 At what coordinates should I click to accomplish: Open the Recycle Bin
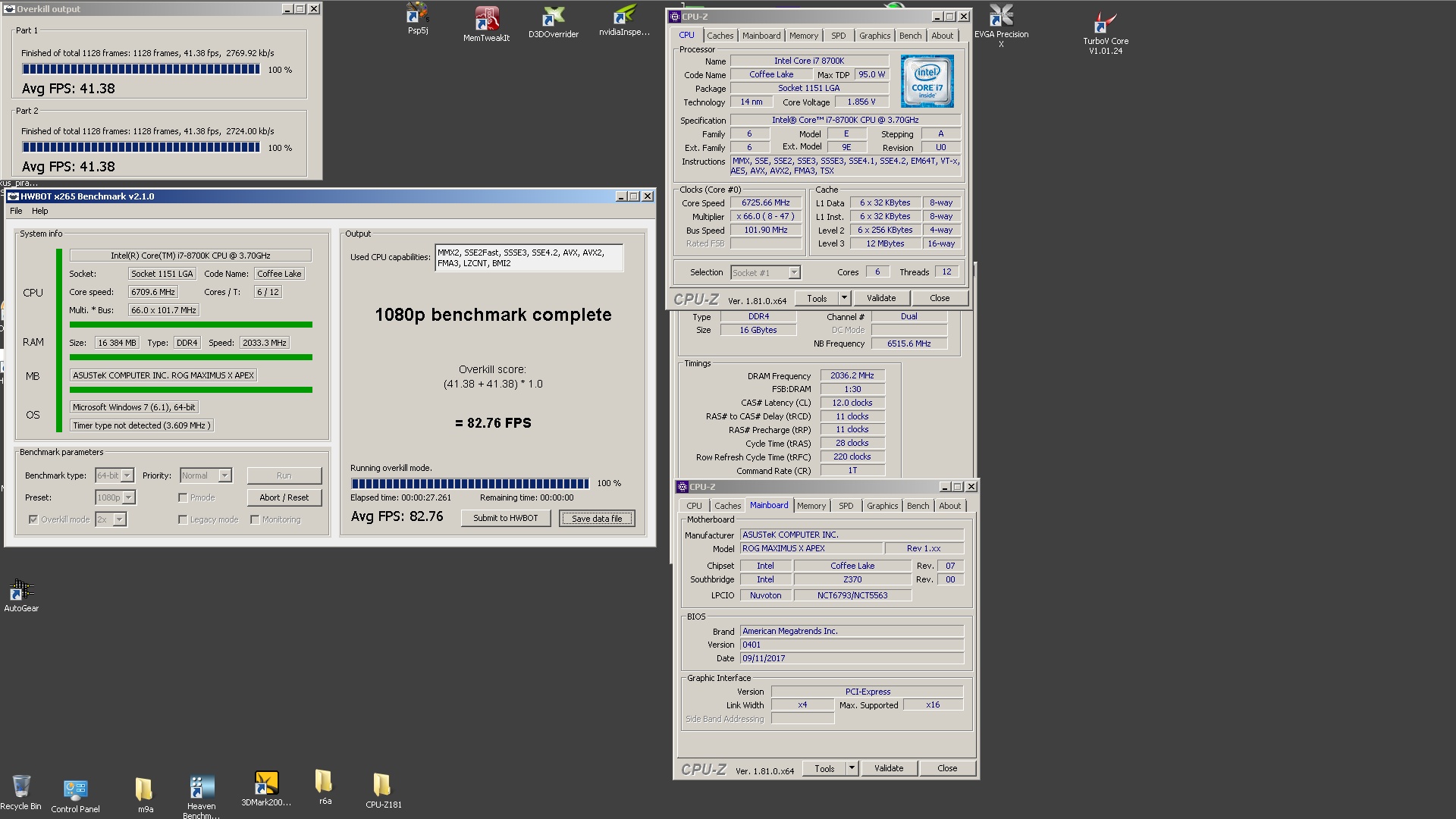tap(21, 792)
